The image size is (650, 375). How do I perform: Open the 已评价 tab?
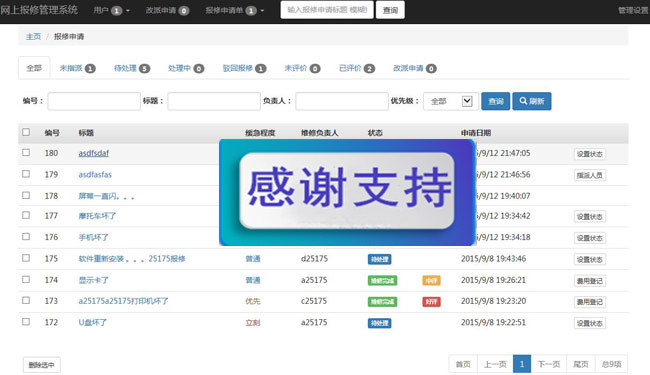(357, 68)
